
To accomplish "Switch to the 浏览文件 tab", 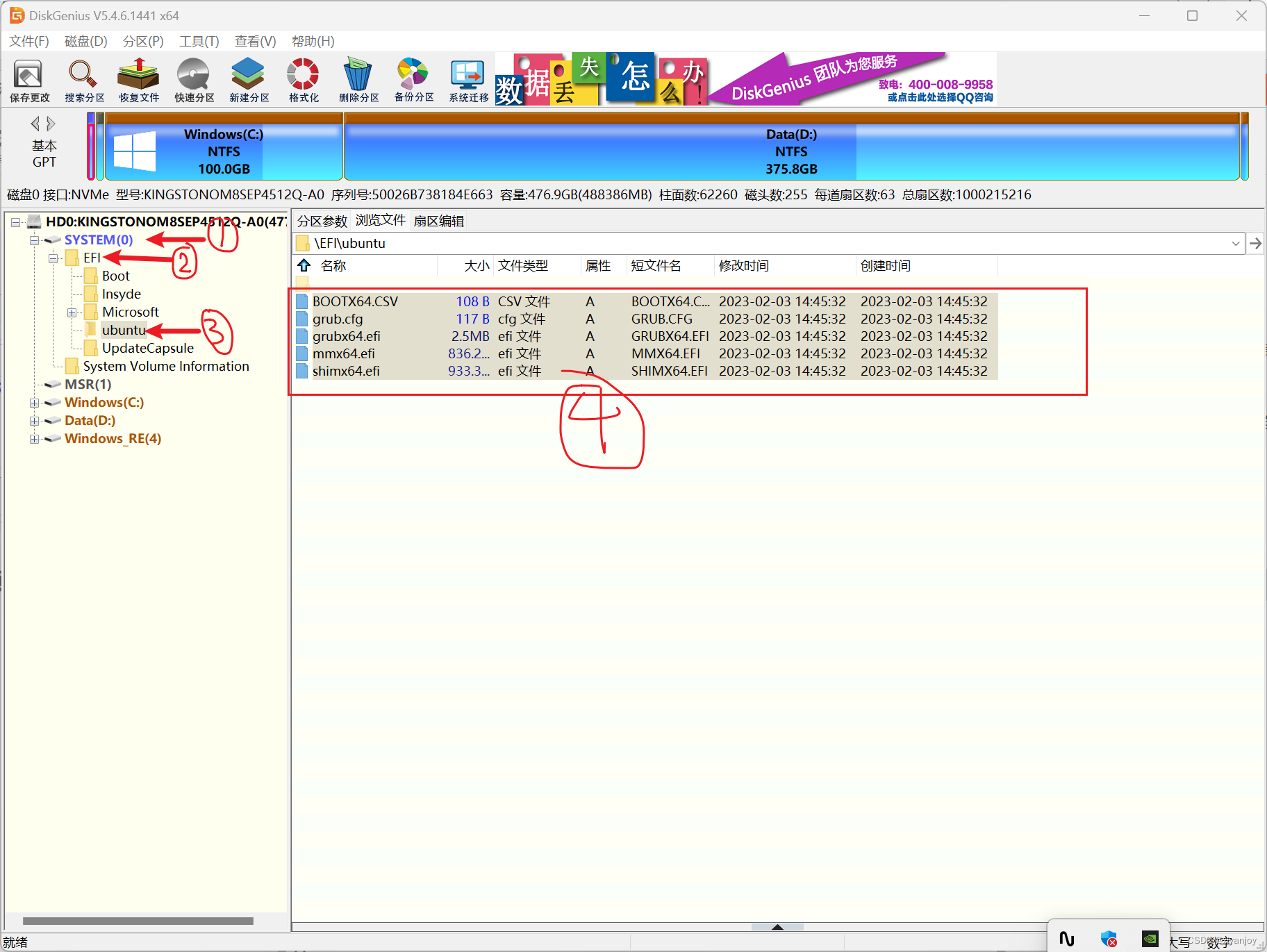I will coord(381,220).
